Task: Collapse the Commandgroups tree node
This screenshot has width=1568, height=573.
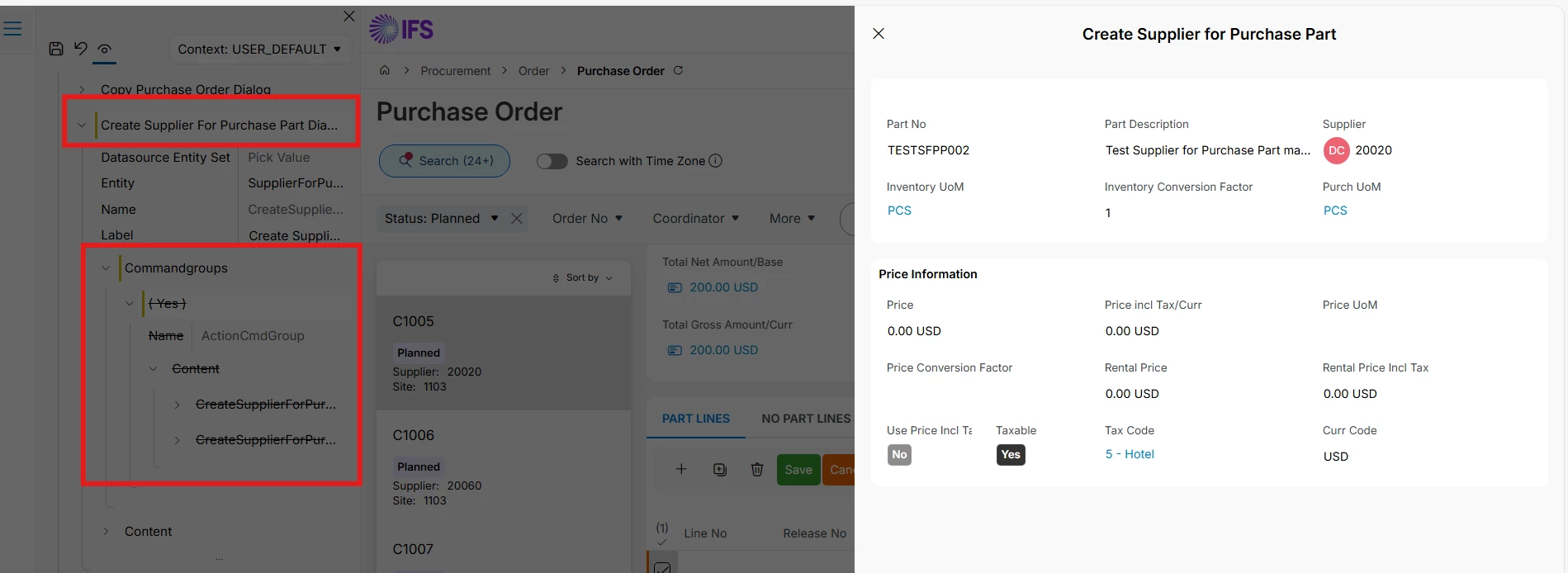Action: (105, 268)
